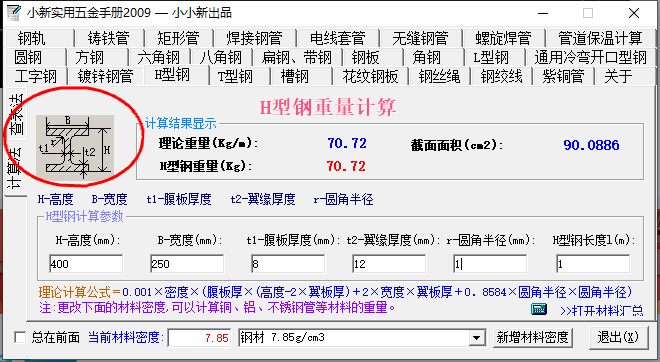Screen dimensions: 660x362
Task: Select the L型钢 tab
Action: point(491,57)
